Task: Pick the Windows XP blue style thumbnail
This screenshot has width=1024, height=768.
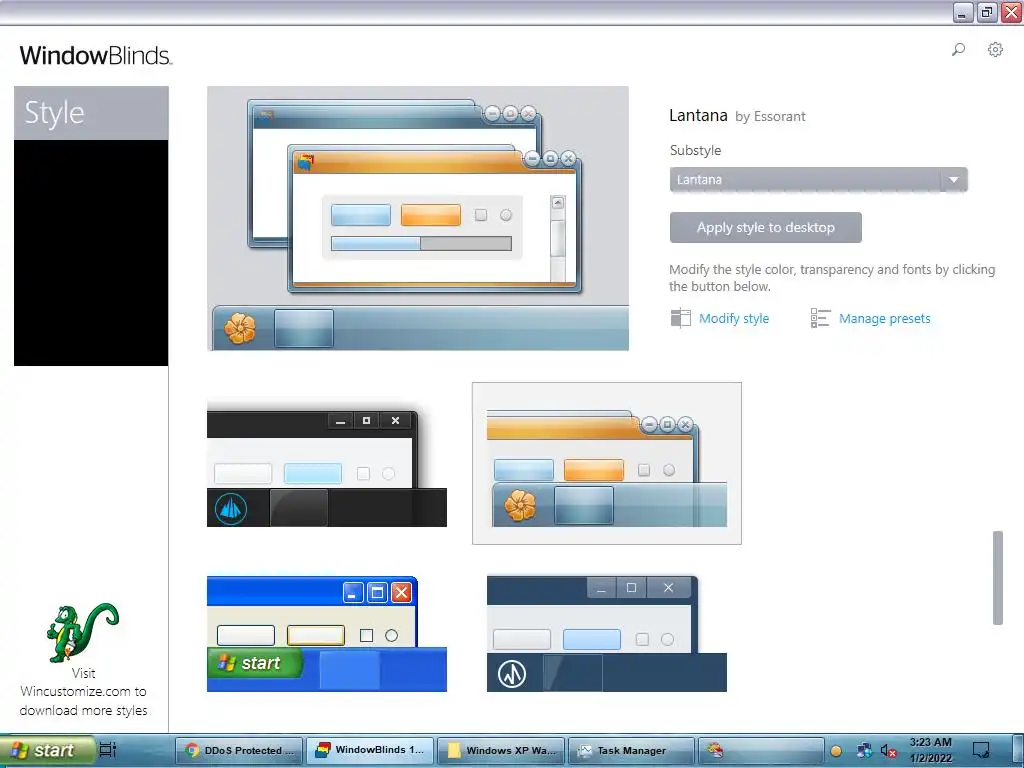Action: (x=327, y=633)
